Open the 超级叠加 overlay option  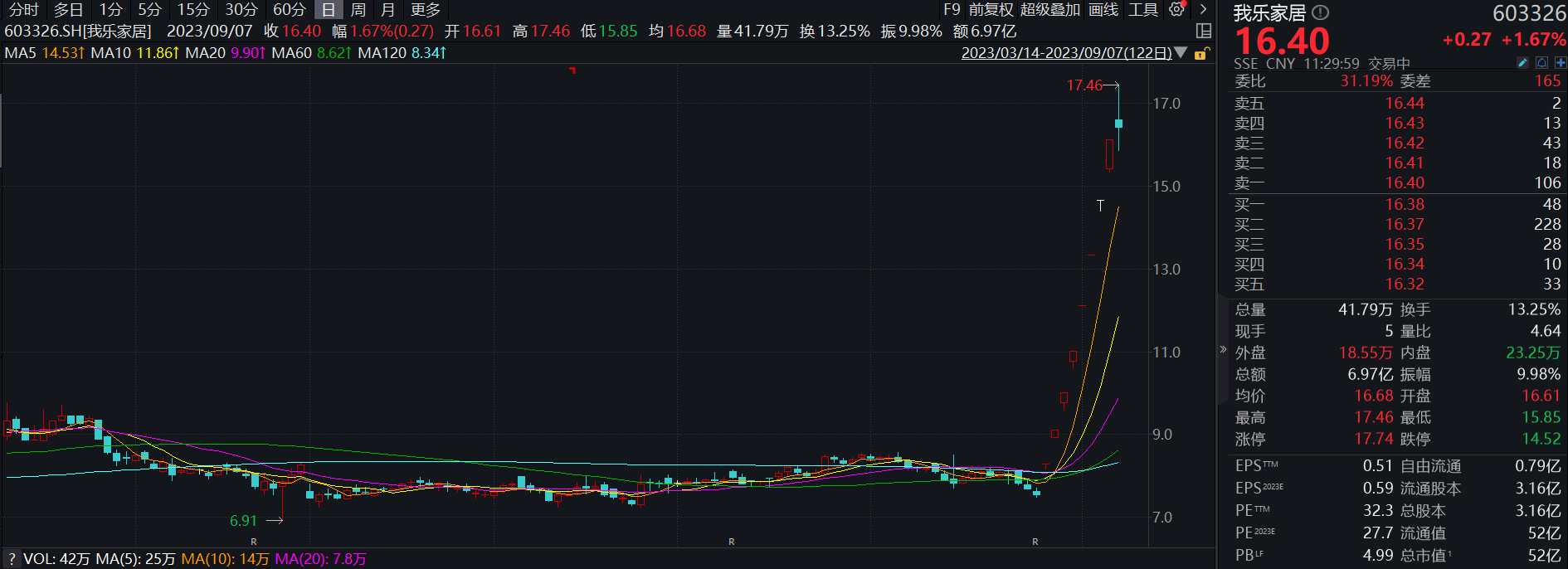pyautogui.click(x=1050, y=9)
